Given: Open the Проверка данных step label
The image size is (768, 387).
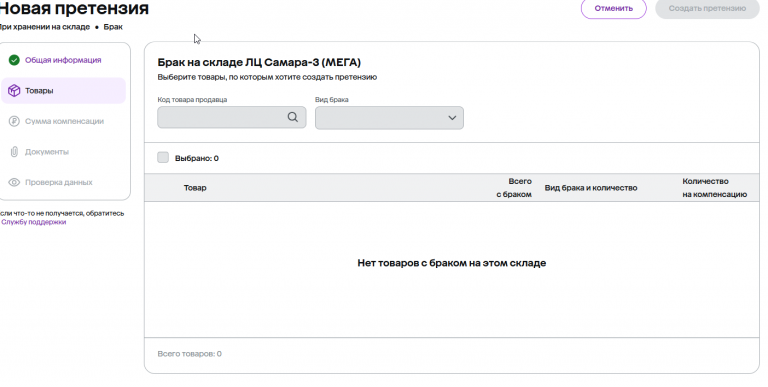Looking at the screenshot, I should (59, 182).
